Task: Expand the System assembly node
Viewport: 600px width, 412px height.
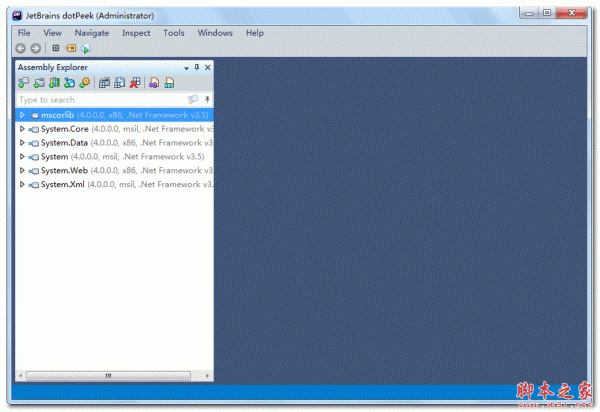Action: (22, 156)
